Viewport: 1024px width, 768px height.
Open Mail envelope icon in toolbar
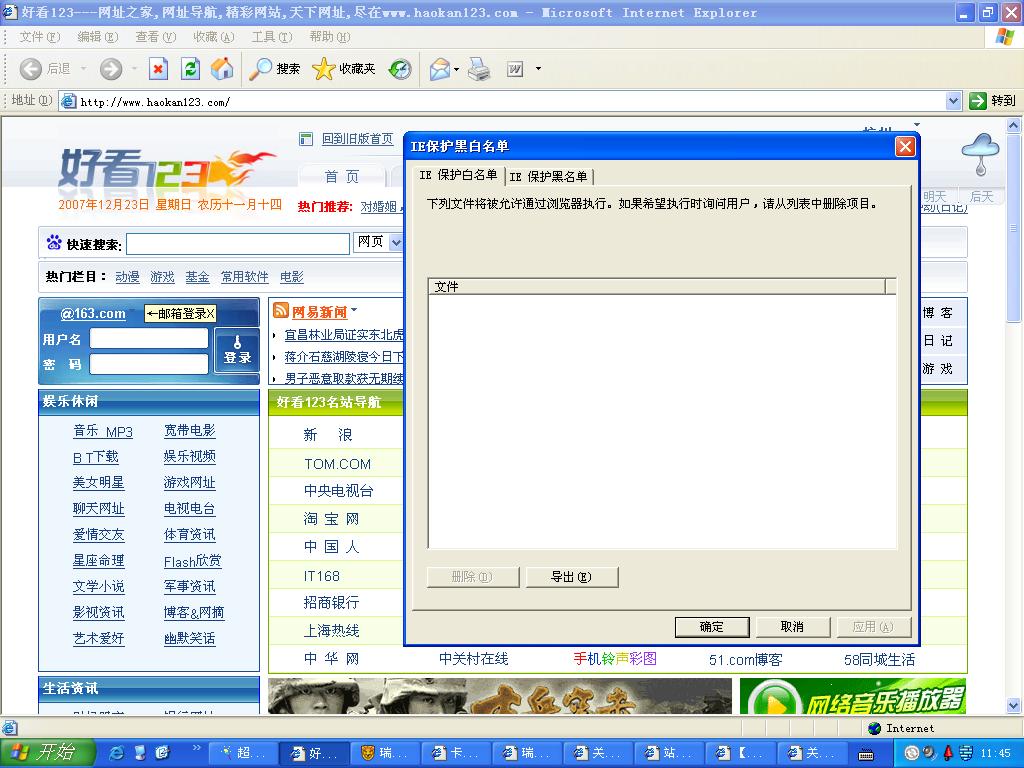pyautogui.click(x=440, y=69)
